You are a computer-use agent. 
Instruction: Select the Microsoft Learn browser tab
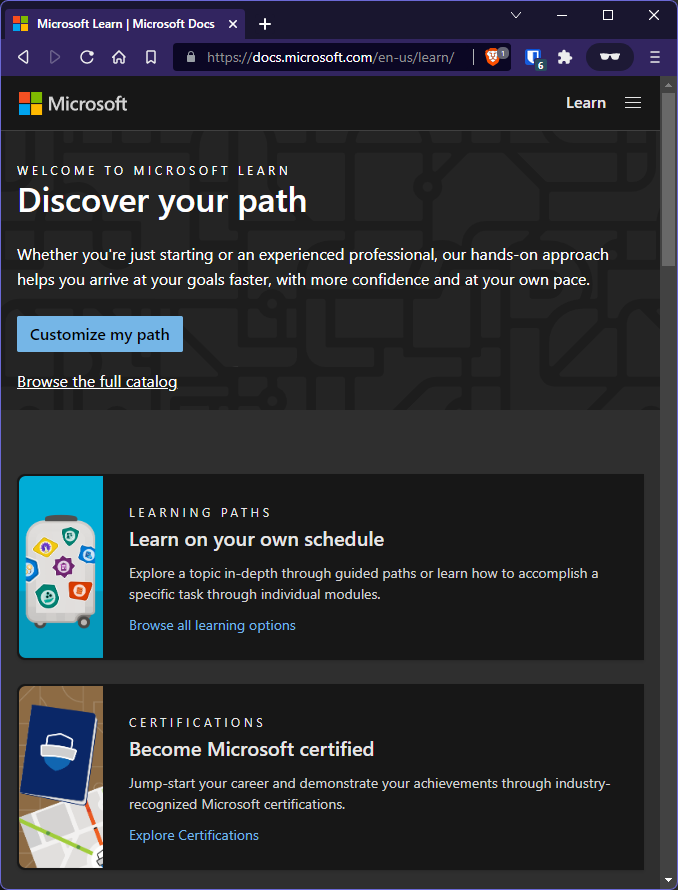(125, 24)
